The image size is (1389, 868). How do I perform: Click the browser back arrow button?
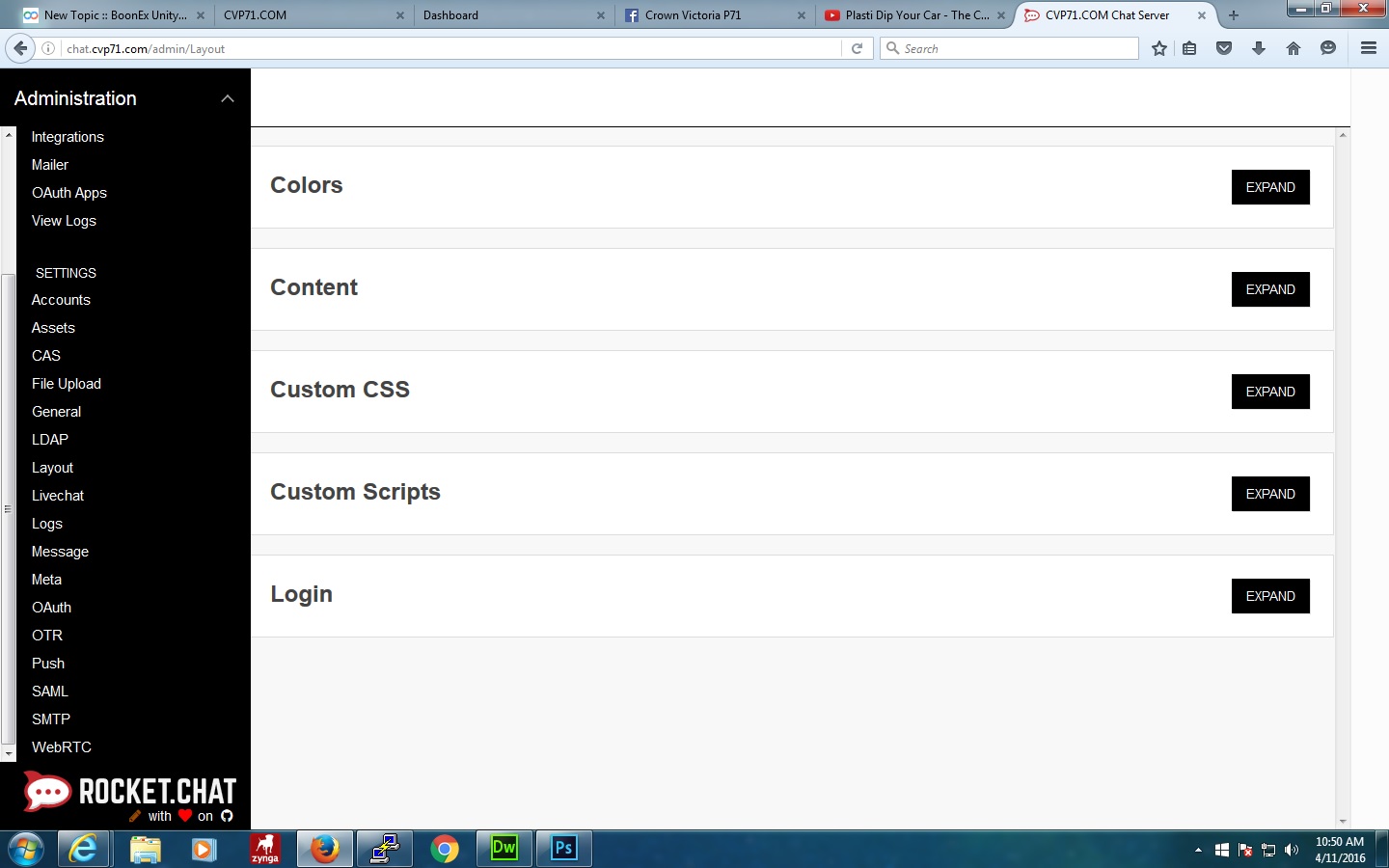pos(20,48)
